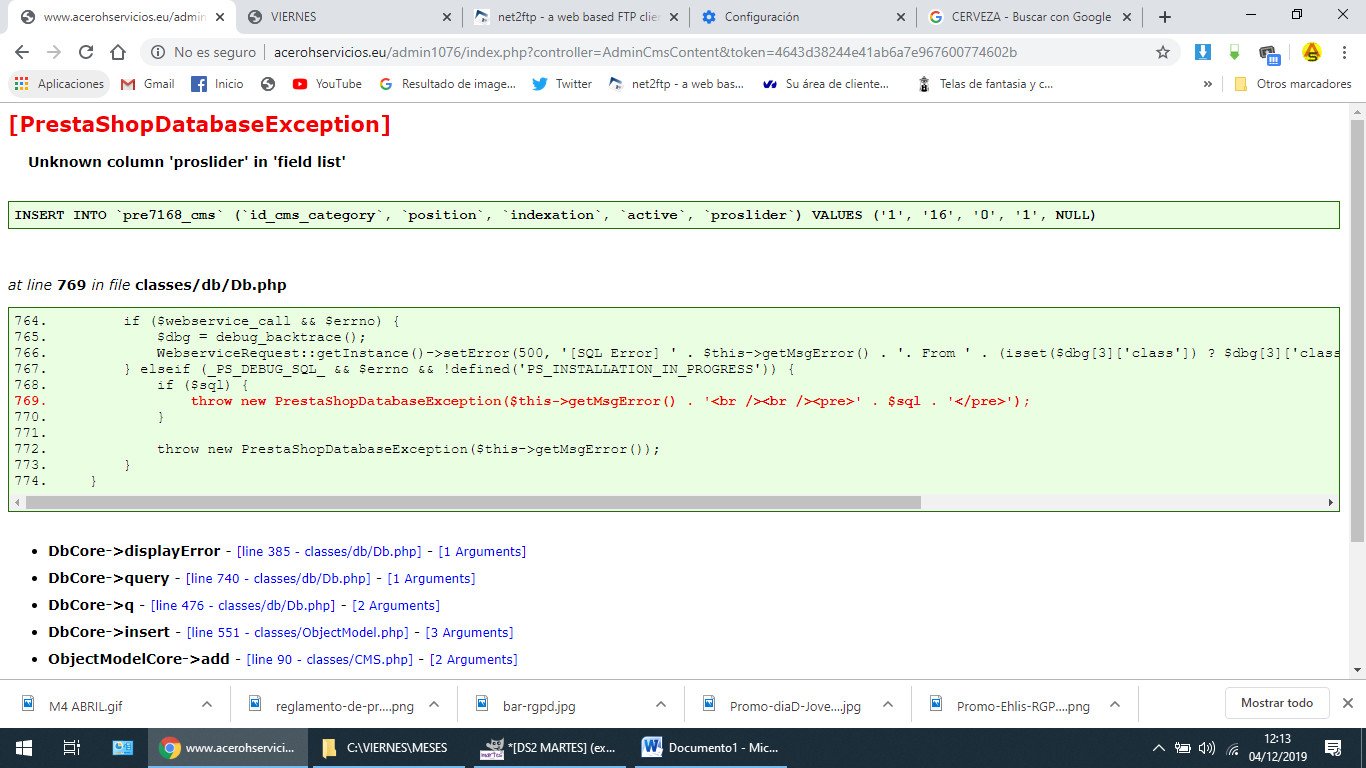Open a new browser tab
1366x768 pixels.
coord(1164,17)
